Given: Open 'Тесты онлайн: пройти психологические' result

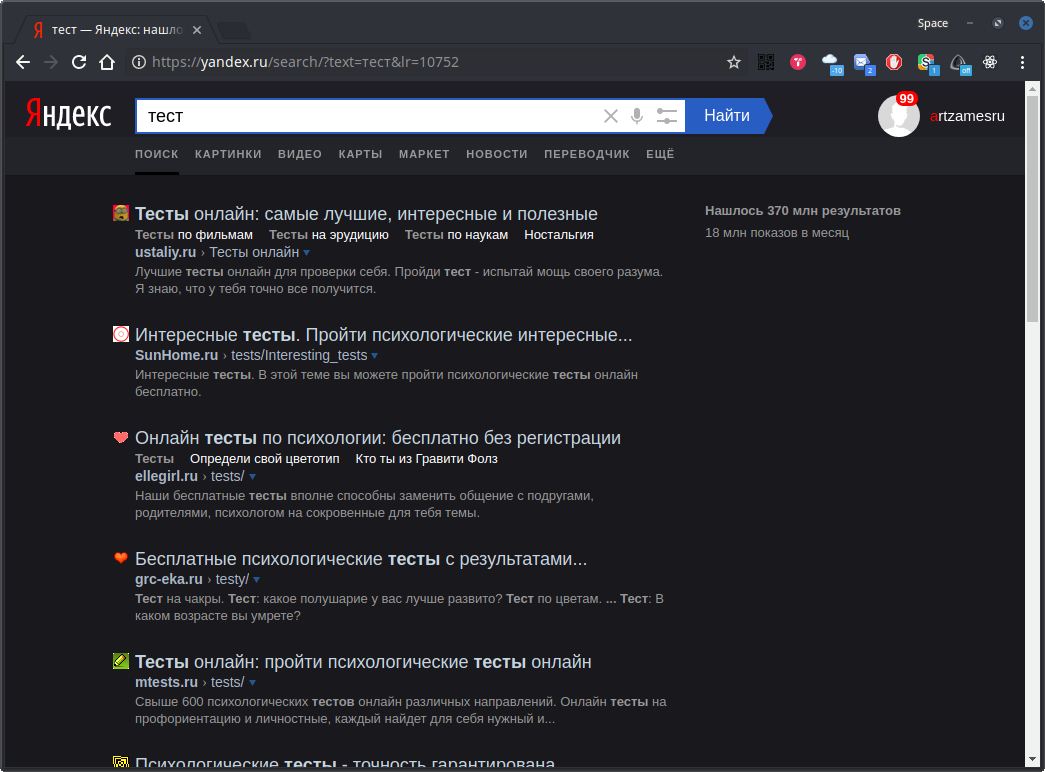Looking at the screenshot, I should (363, 662).
